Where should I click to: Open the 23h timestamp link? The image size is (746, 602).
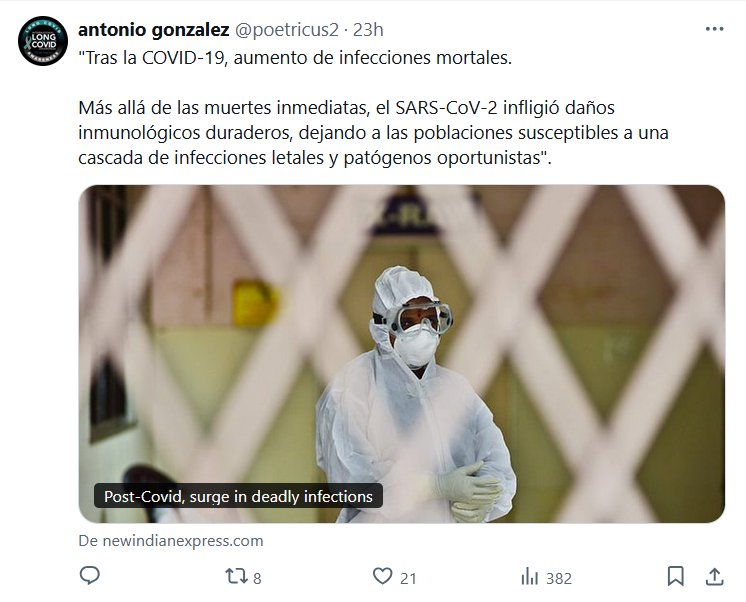(x=368, y=30)
